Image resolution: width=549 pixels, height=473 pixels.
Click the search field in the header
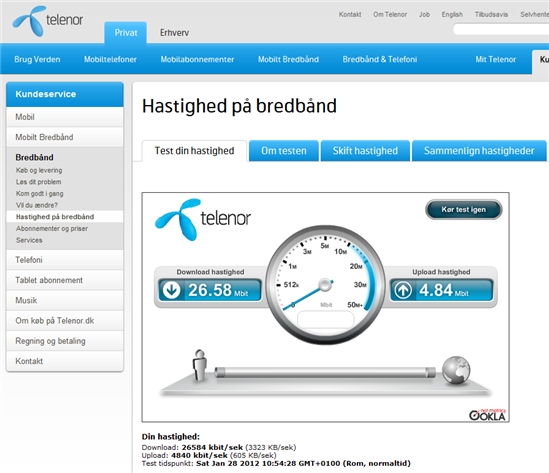click(x=501, y=29)
